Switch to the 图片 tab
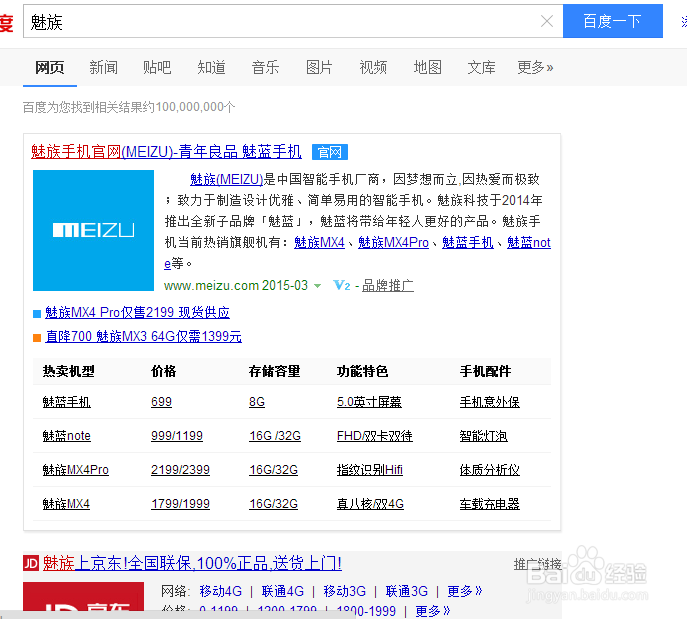This screenshot has width=687, height=619. [319, 67]
